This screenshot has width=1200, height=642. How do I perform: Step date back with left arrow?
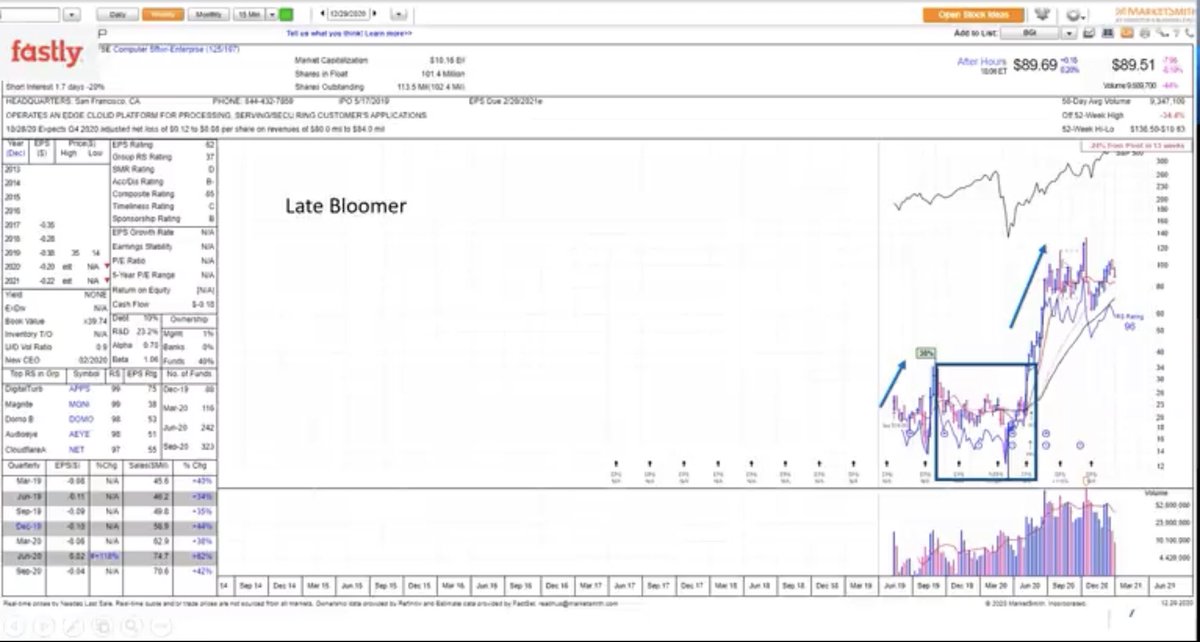pos(322,15)
